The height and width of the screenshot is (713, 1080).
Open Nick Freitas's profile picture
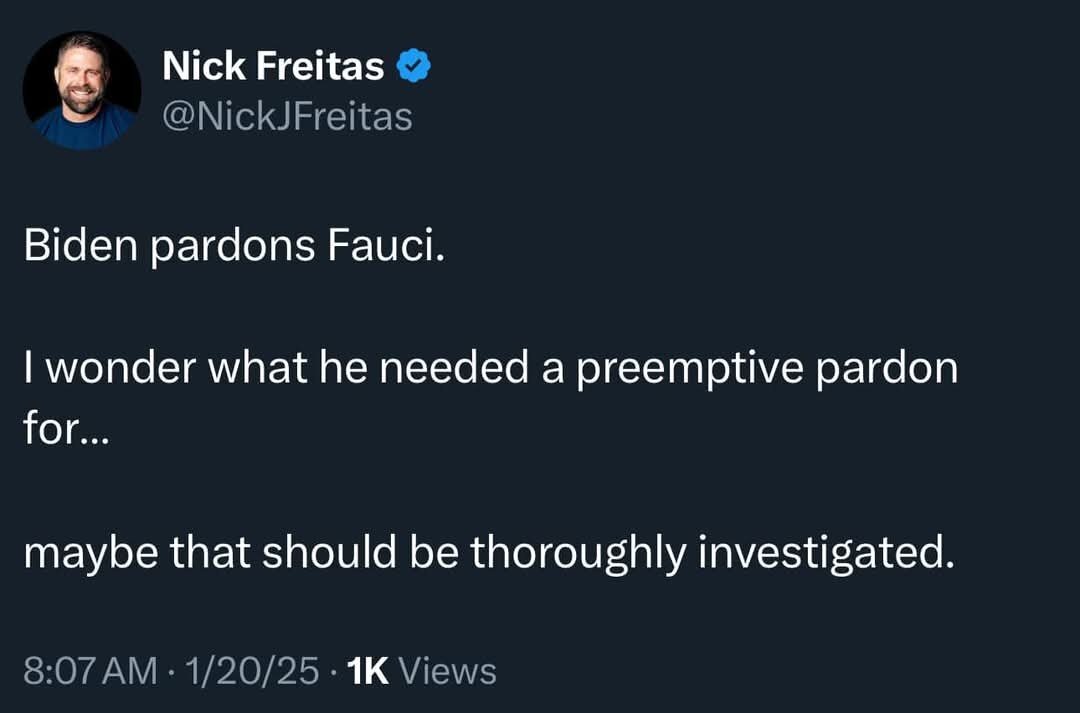[x=82, y=90]
